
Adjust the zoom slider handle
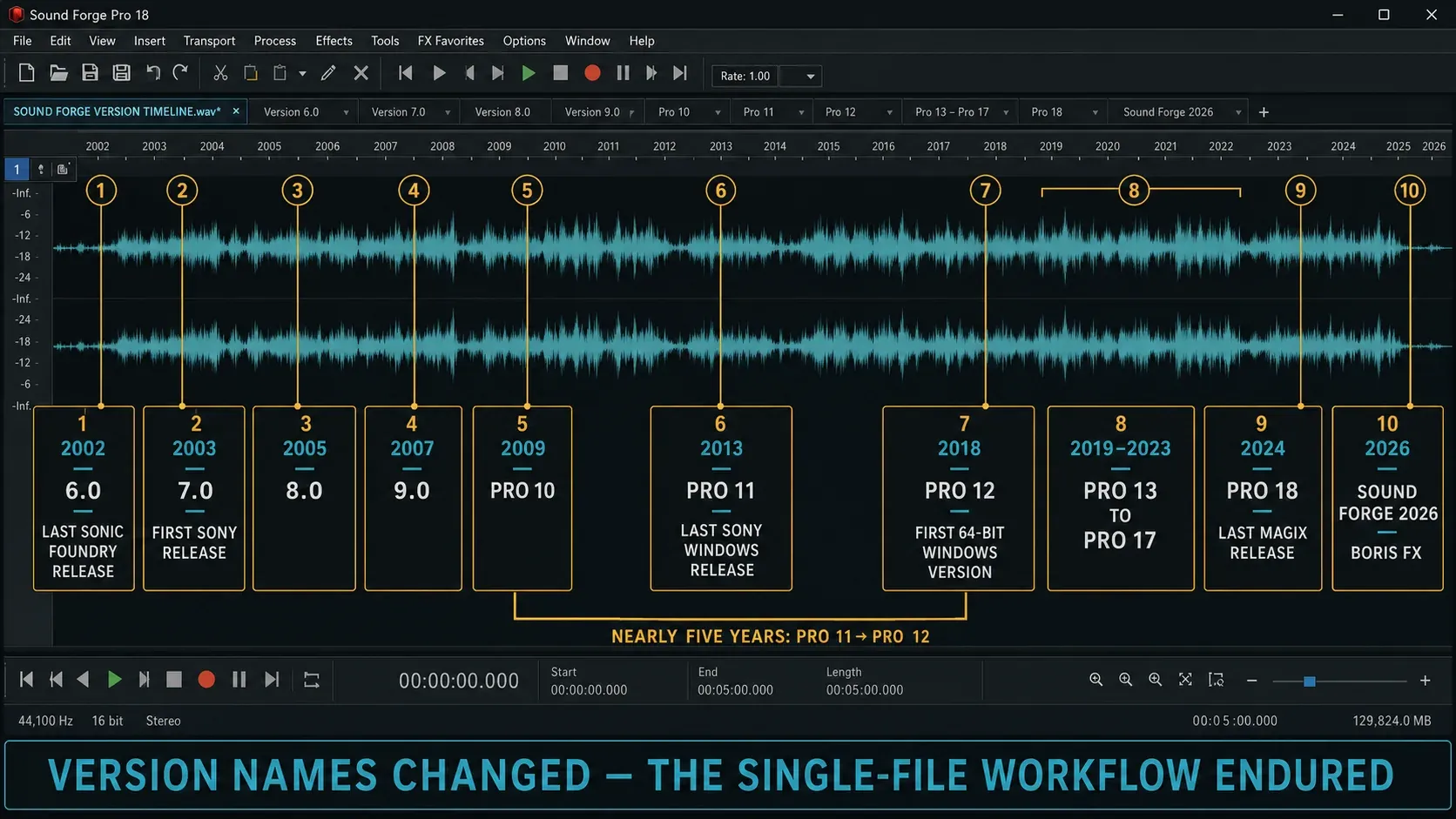1309,681
